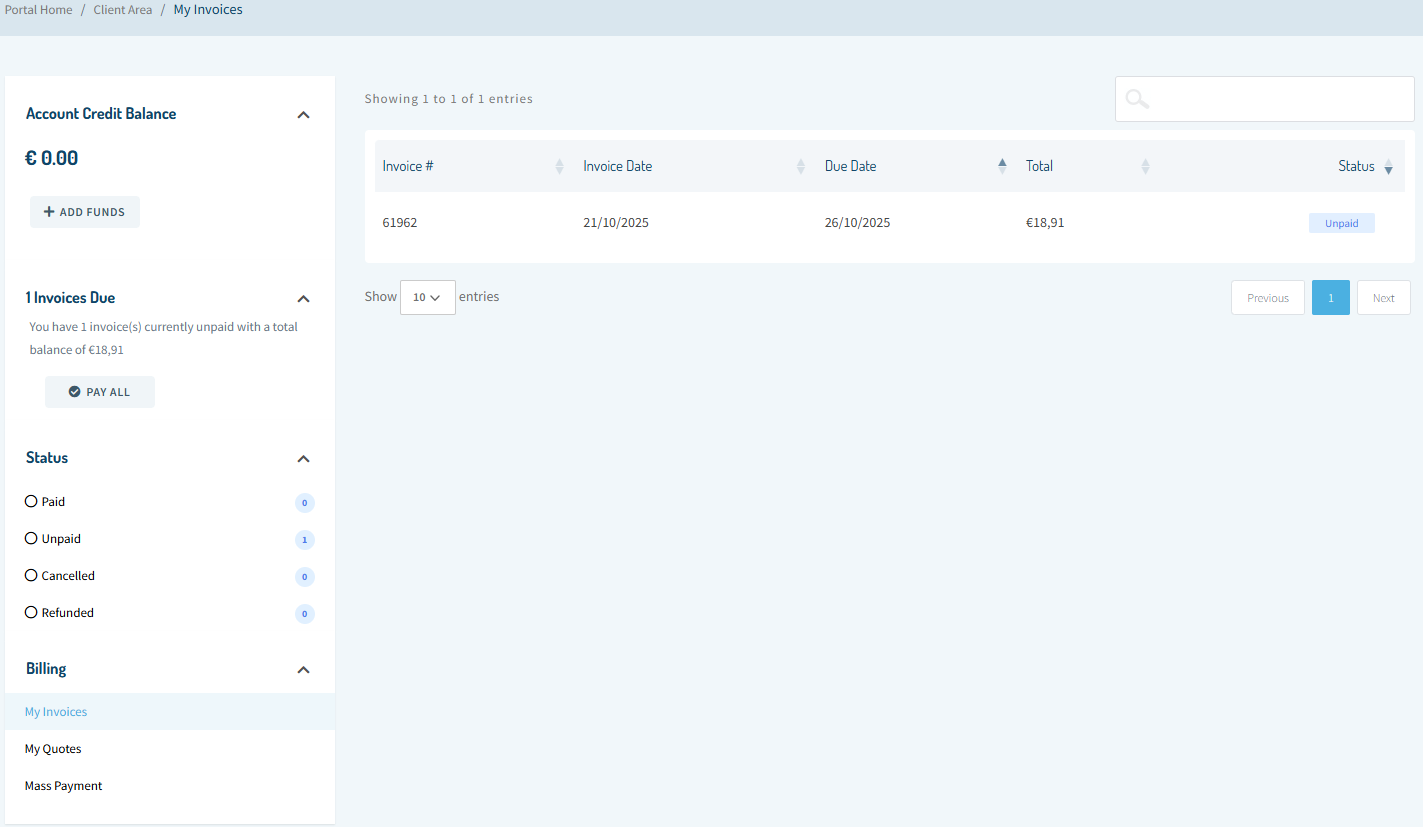Click the Pay All button
The width and height of the screenshot is (1423, 827).
[100, 392]
